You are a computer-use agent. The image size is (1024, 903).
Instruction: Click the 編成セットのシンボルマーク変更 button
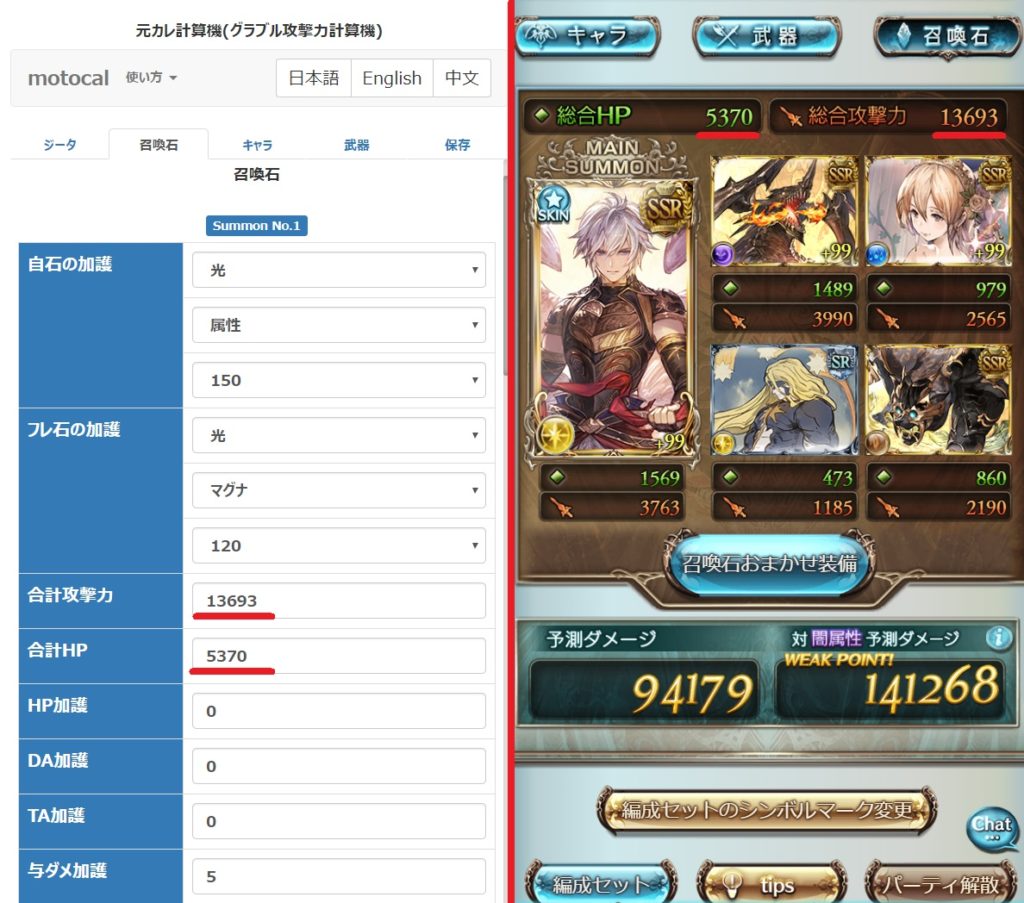[767, 810]
